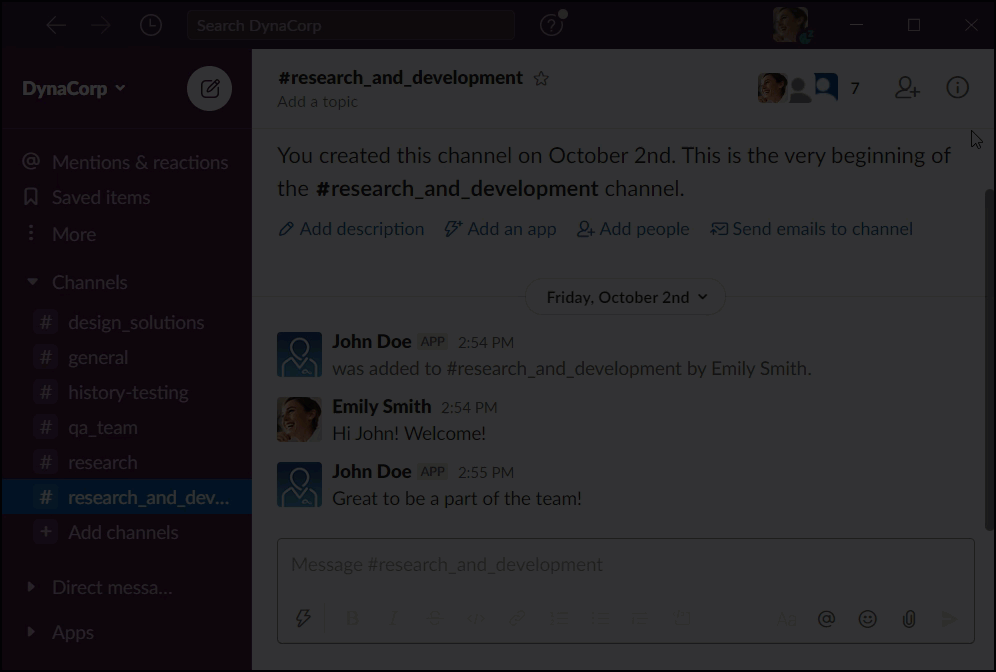
Task: Click Add channels in sidebar
Action: [x=126, y=532]
